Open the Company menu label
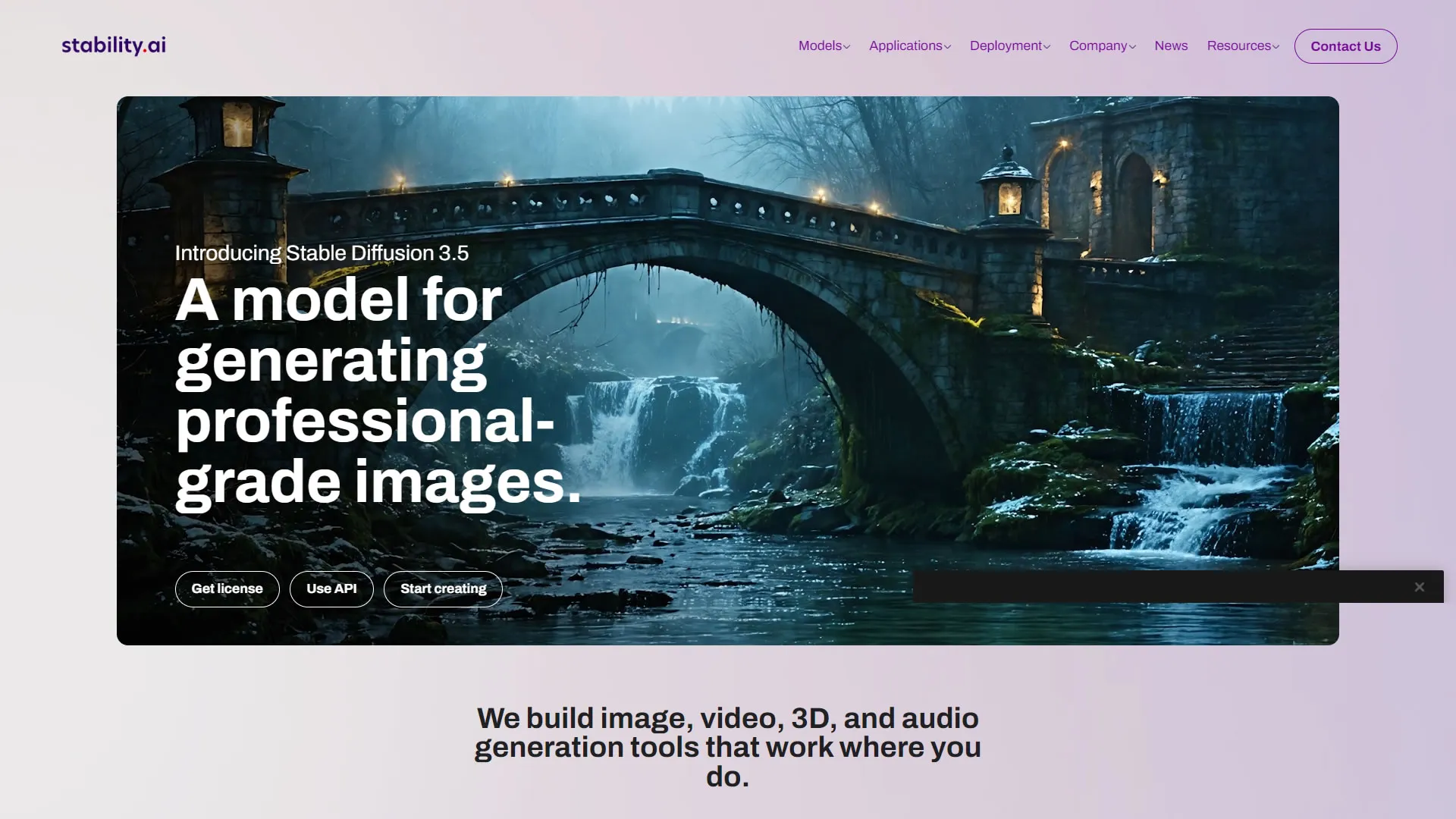Image resolution: width=1456 pixels, height=819 pixels. click(x=1097, y=45)
